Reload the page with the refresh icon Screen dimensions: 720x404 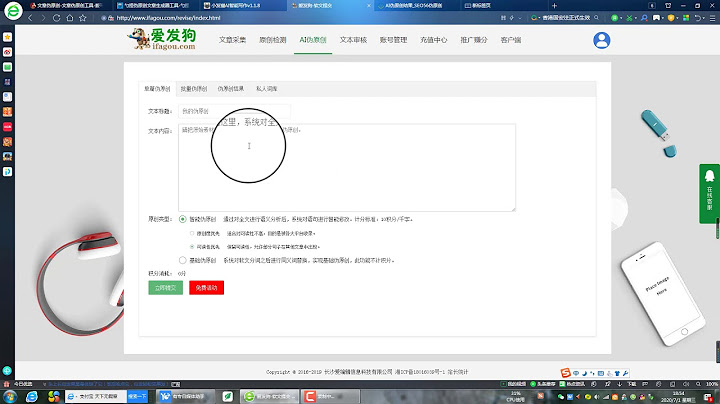56,18
